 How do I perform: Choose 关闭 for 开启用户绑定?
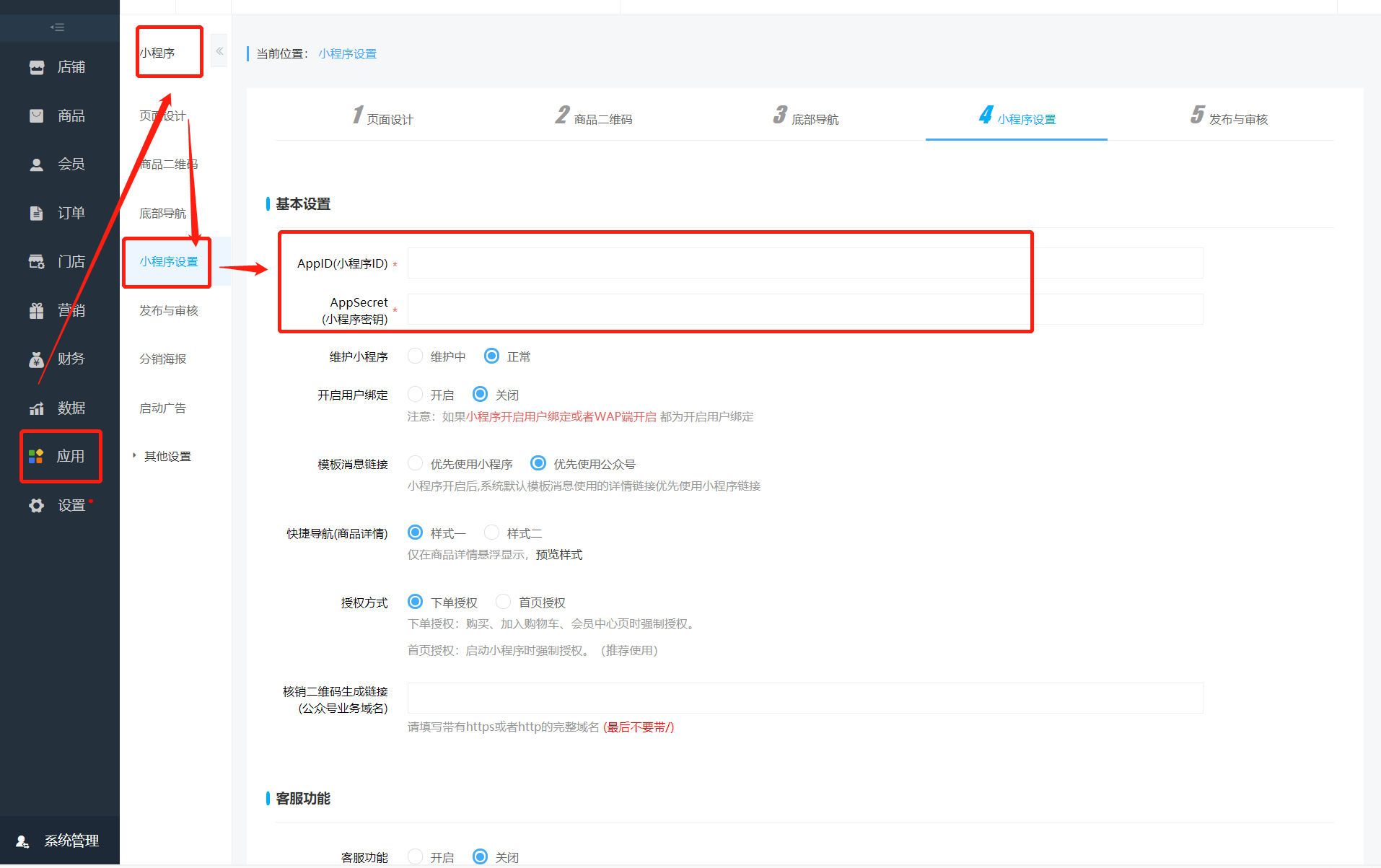480,394
